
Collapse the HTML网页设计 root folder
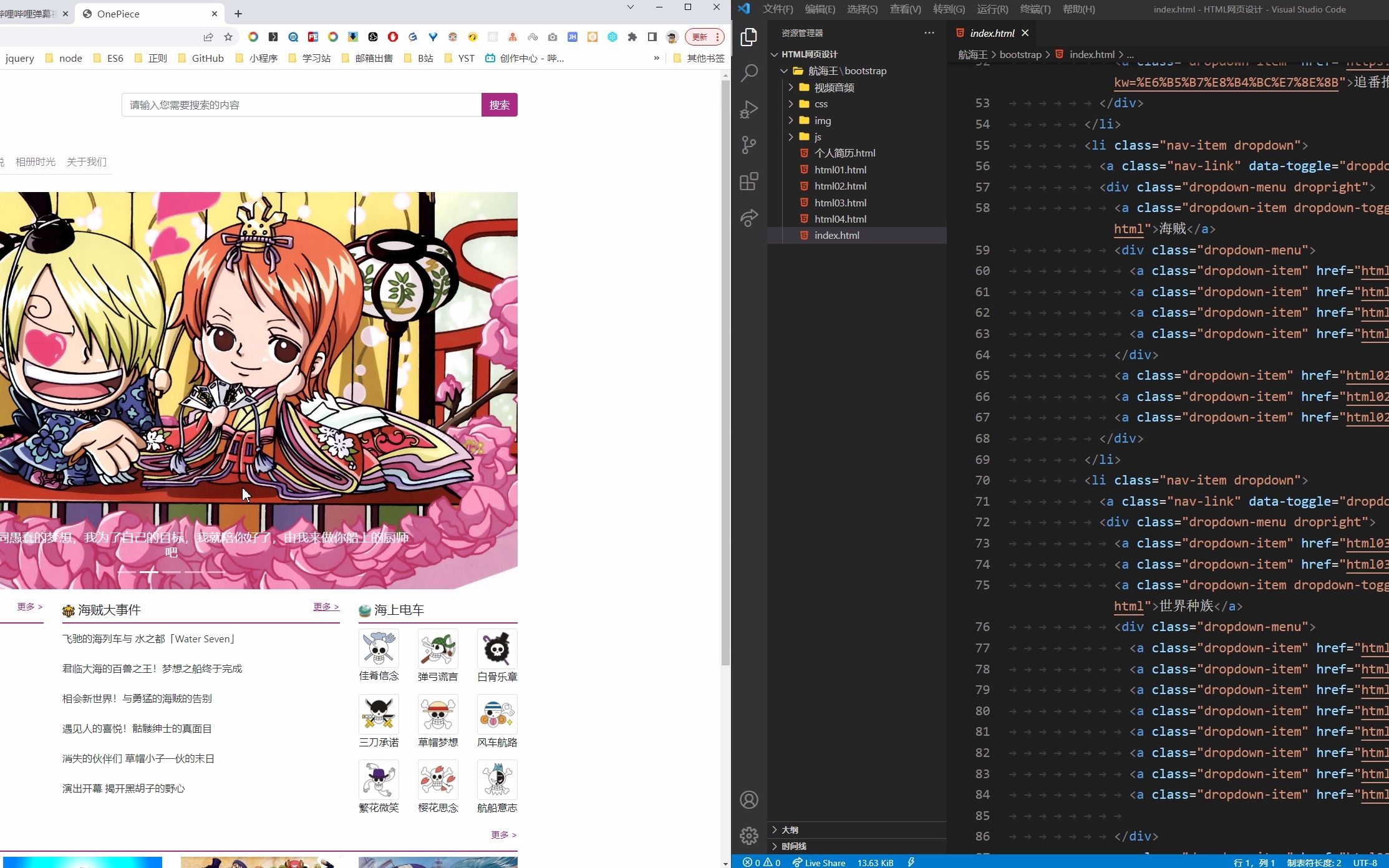809,54
